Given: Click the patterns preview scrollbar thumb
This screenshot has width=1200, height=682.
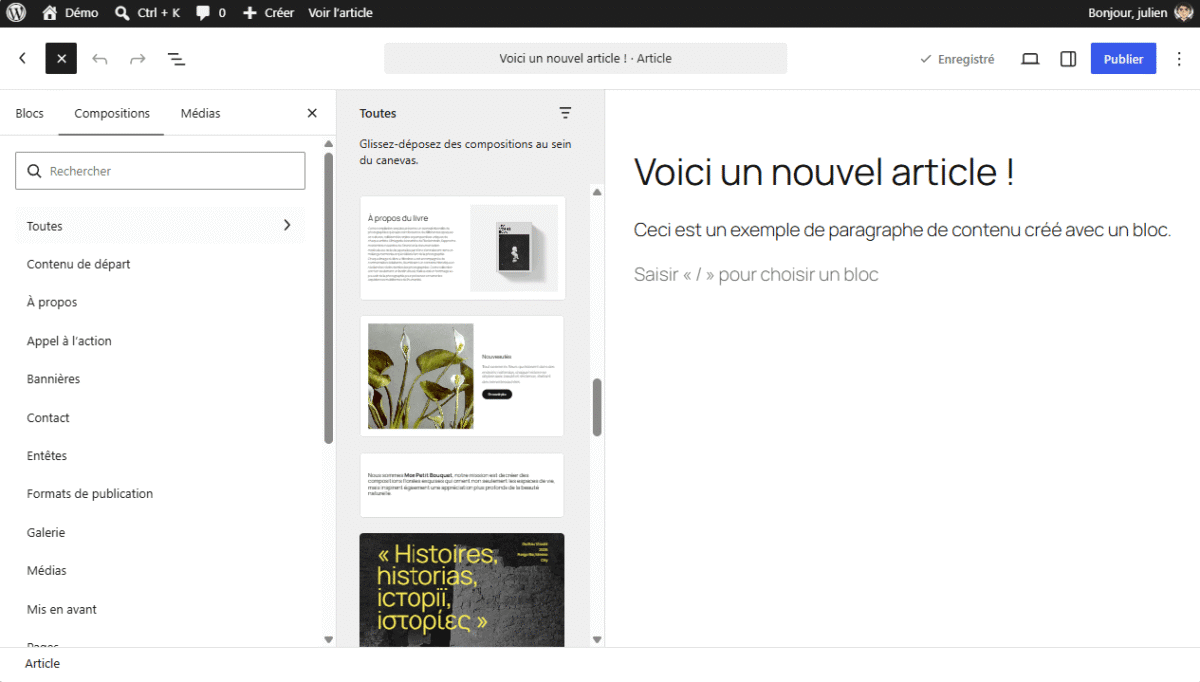Looking at the screenshot, I should tap(597, 407).
